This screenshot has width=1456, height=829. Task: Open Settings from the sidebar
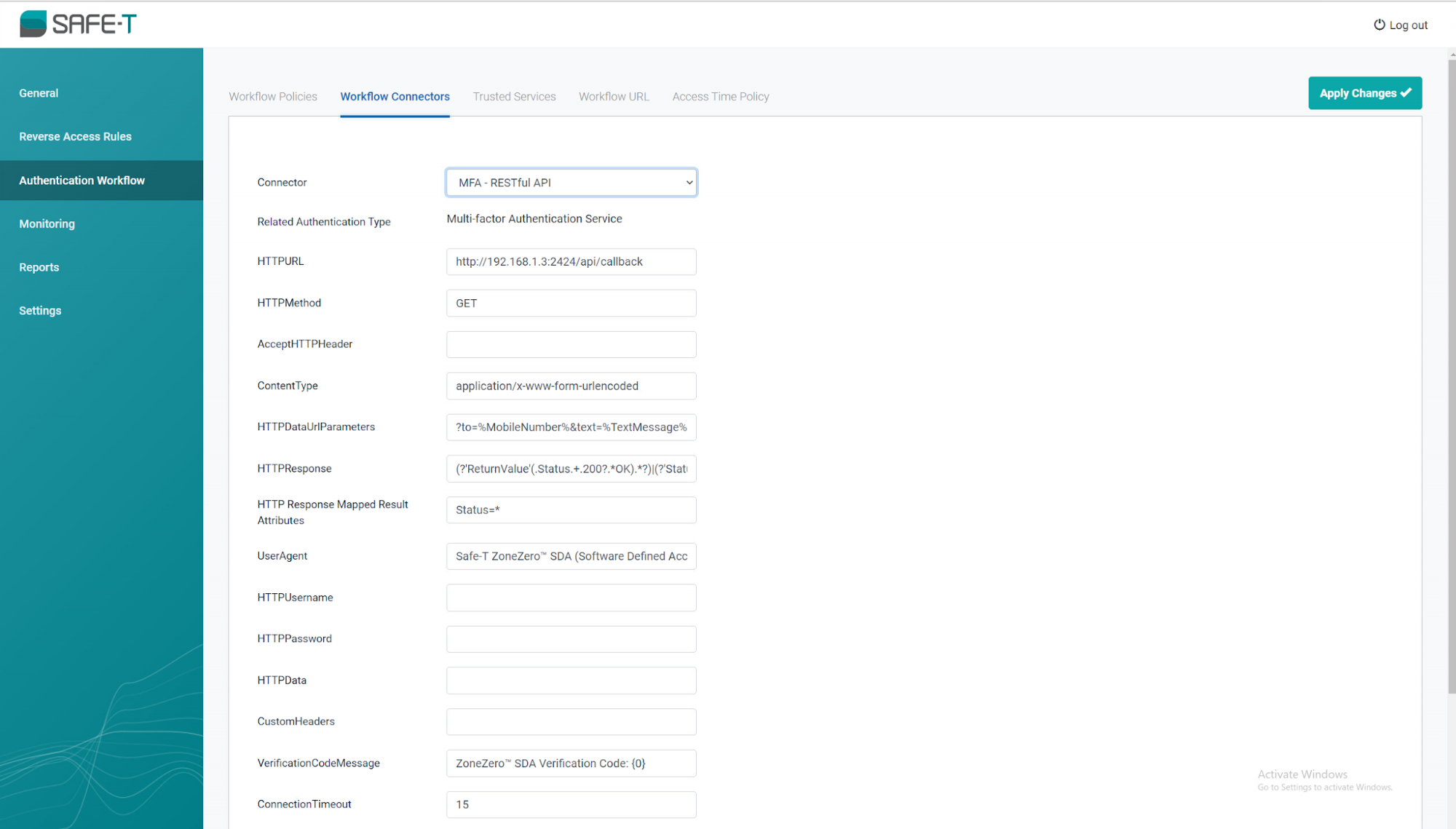tap(40, 311)
